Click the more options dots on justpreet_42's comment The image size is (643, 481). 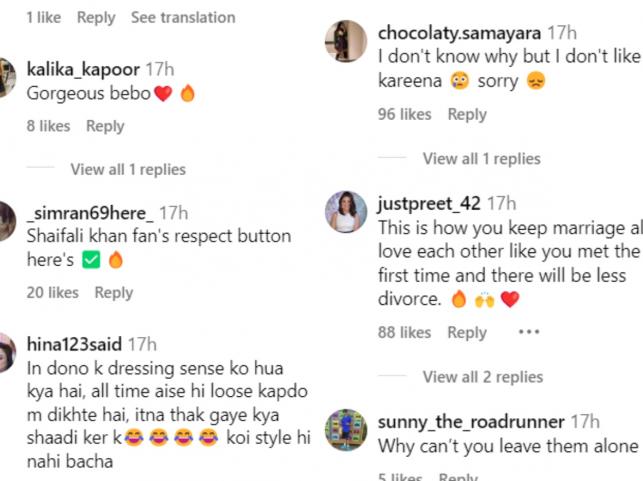pos(529,332)
